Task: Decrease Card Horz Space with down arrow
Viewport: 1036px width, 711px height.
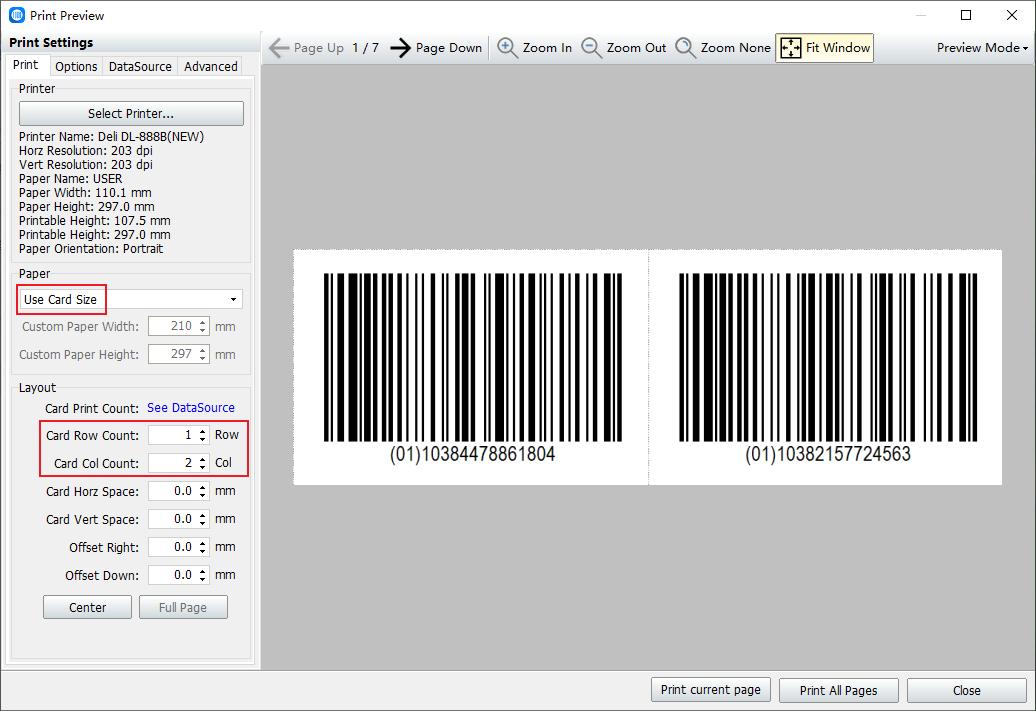Action: 203,496
